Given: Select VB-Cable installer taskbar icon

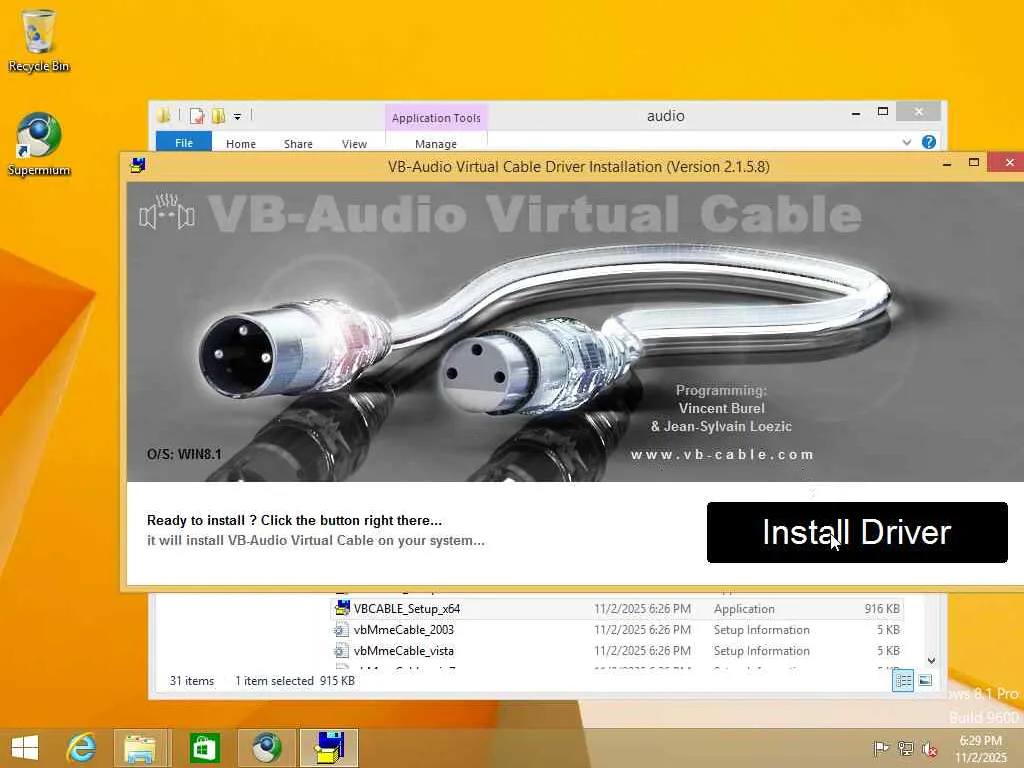Looking at the screenshot, I should point(329,748).
